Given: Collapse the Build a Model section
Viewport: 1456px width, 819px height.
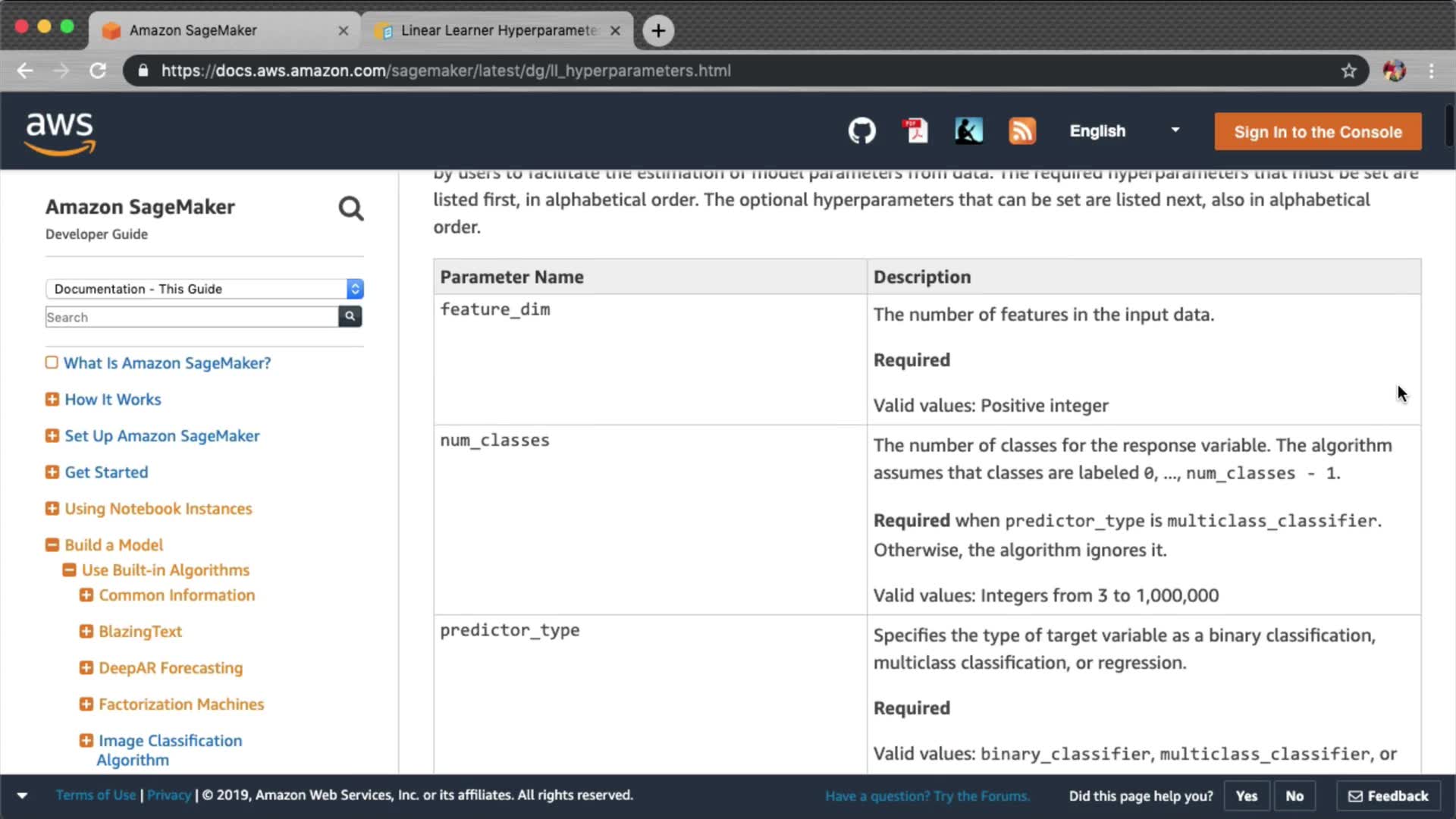Looking at the screenshot, I should click(52, 545).
